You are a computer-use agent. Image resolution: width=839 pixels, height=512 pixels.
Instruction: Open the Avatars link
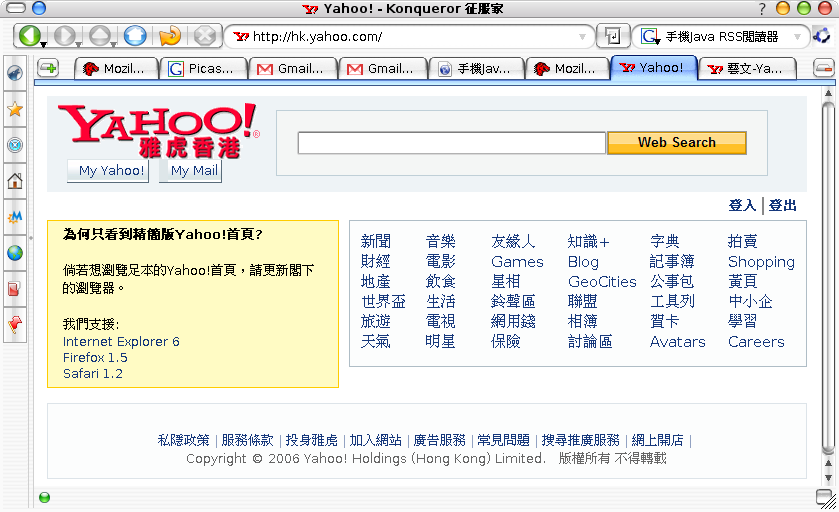tap(677, 342)
